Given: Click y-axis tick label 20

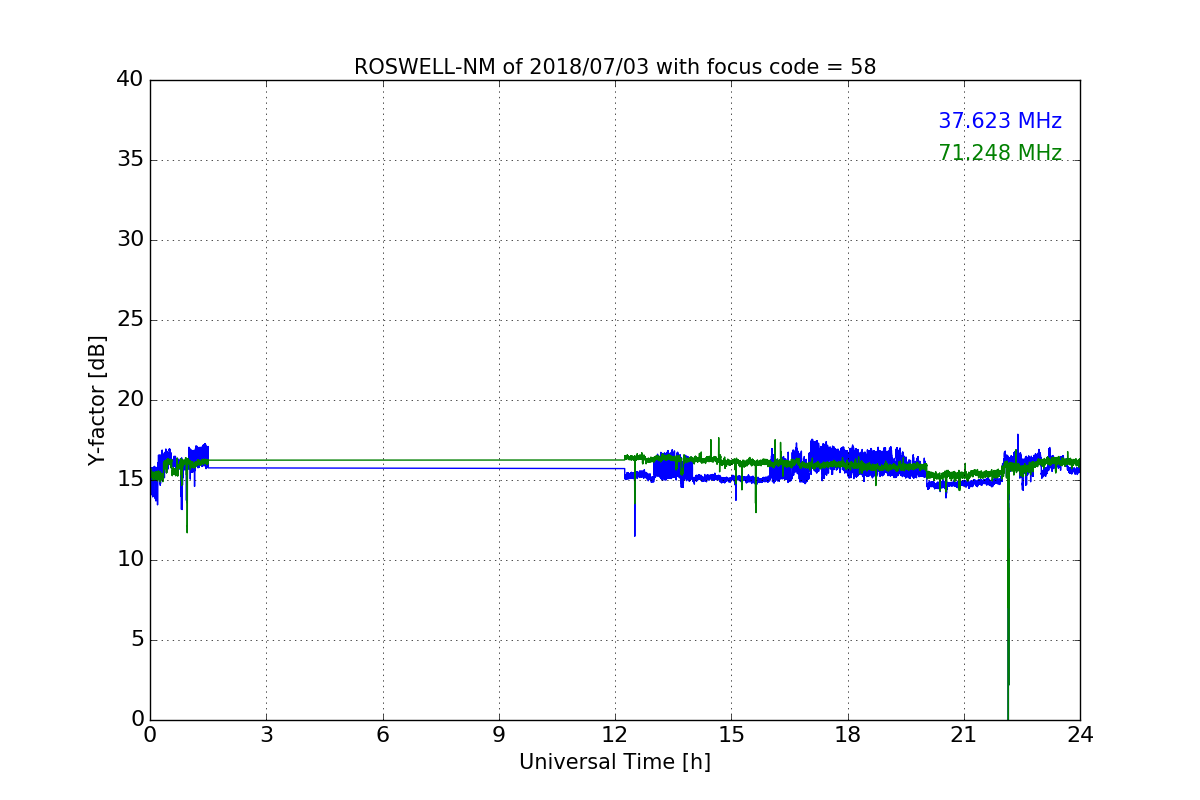Looking at the screenshot, I should click(130, 400).
